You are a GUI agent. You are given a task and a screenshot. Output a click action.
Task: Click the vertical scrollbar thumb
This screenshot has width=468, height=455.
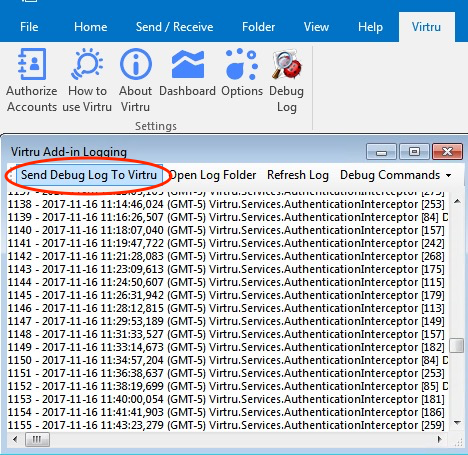click(457, 345)
